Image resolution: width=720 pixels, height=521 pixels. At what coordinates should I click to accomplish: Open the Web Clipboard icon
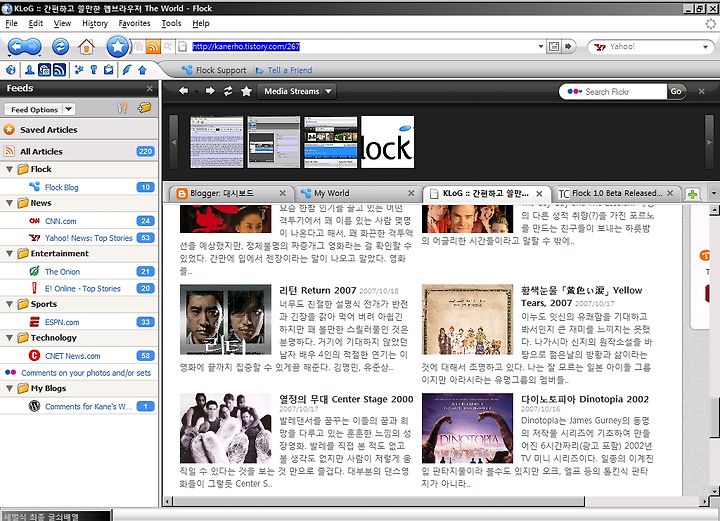click(x=108, y=70)
